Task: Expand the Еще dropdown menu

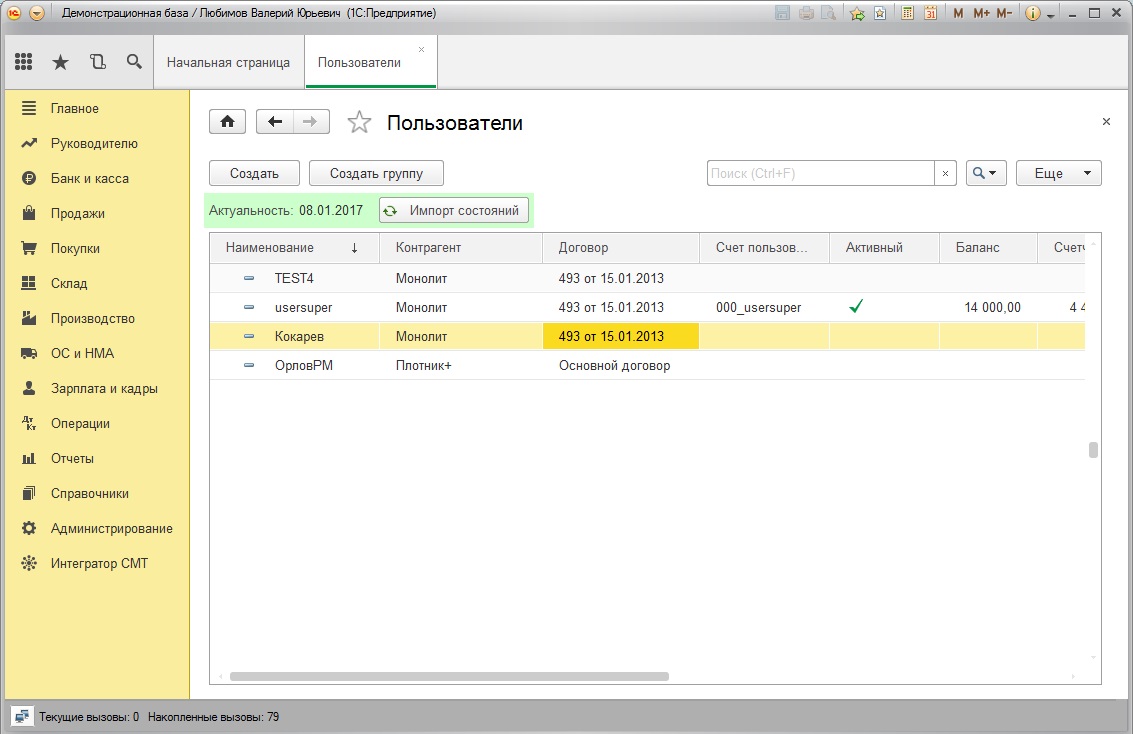Action: (x=1059, y=173)
